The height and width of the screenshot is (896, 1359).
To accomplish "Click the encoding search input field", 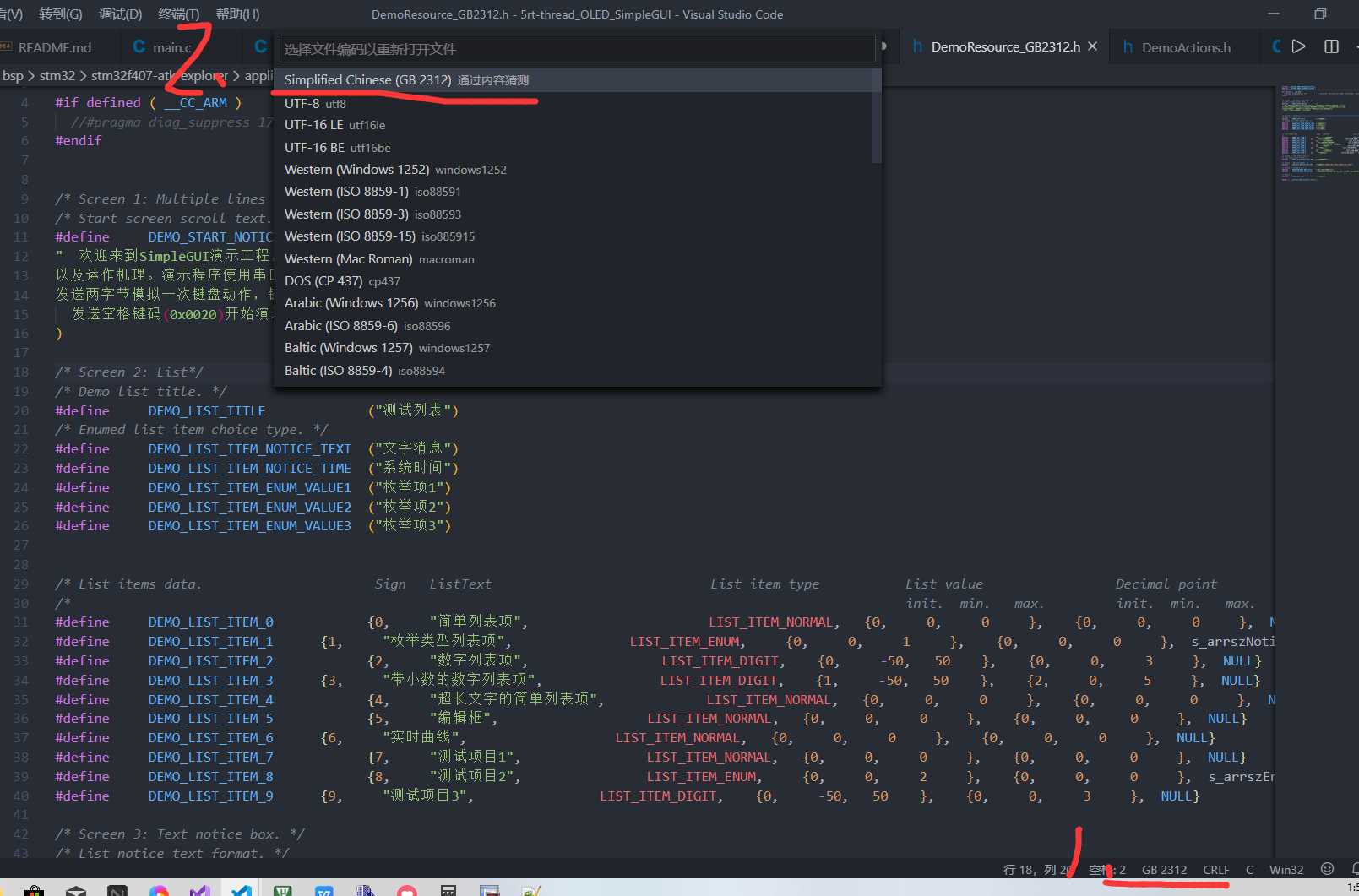I will pyautogui.click(x=577, y=49).
